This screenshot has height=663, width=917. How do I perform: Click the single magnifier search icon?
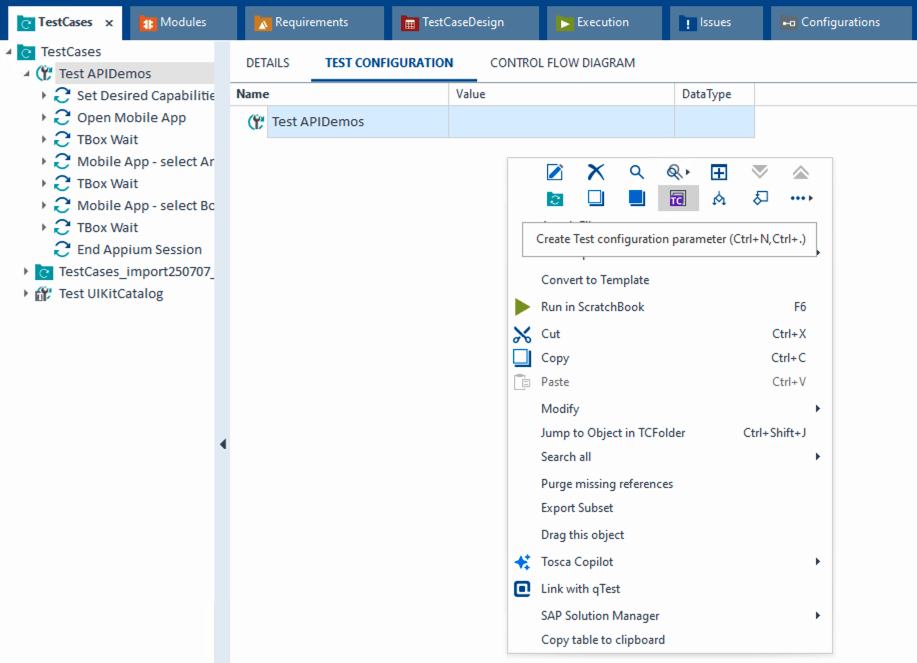(636, 172)
